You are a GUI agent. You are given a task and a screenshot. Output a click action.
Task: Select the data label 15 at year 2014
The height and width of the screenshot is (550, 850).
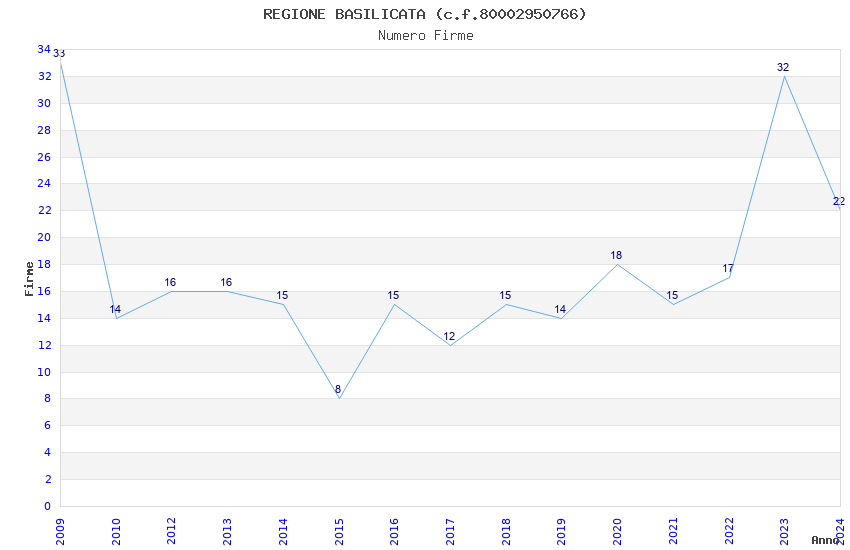(x=282, y=295)
